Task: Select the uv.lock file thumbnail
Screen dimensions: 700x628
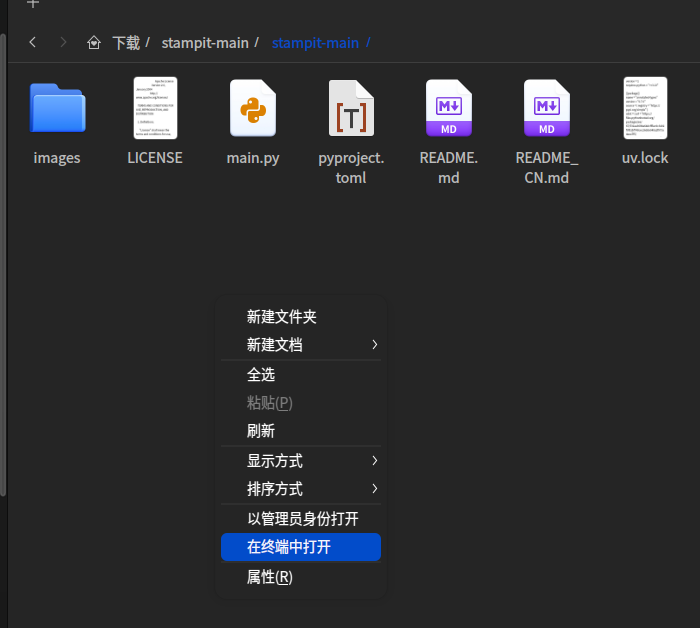Action: click(645, 108)
